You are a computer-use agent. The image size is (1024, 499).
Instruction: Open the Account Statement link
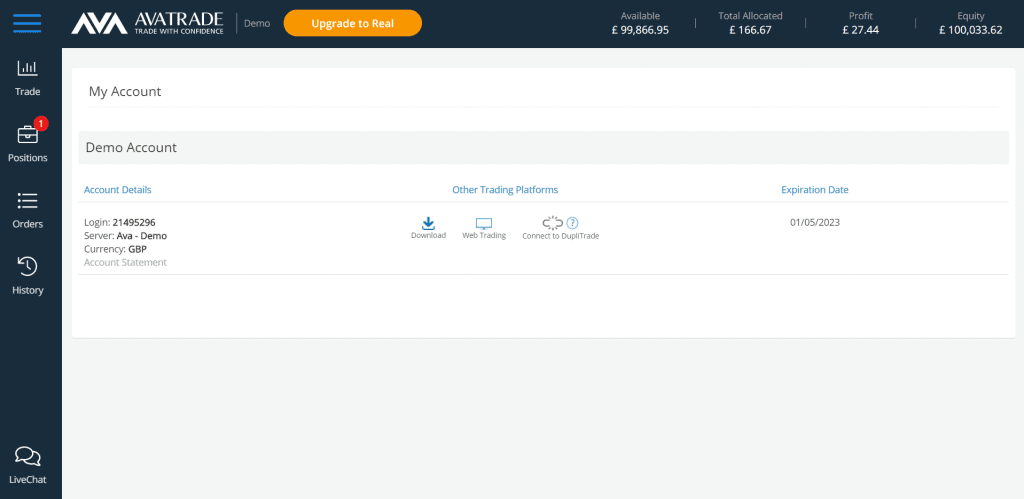point(125,263)
